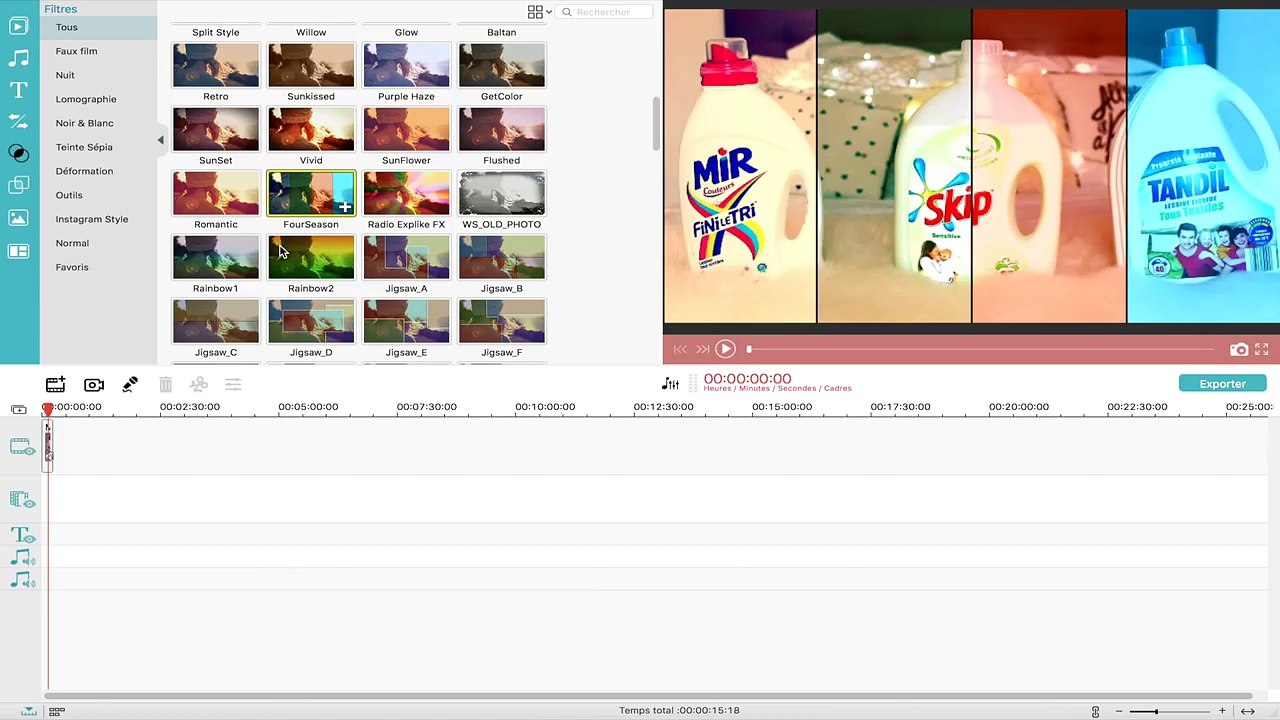Click the timeline horizontal scrollbar

coord(648,696)
